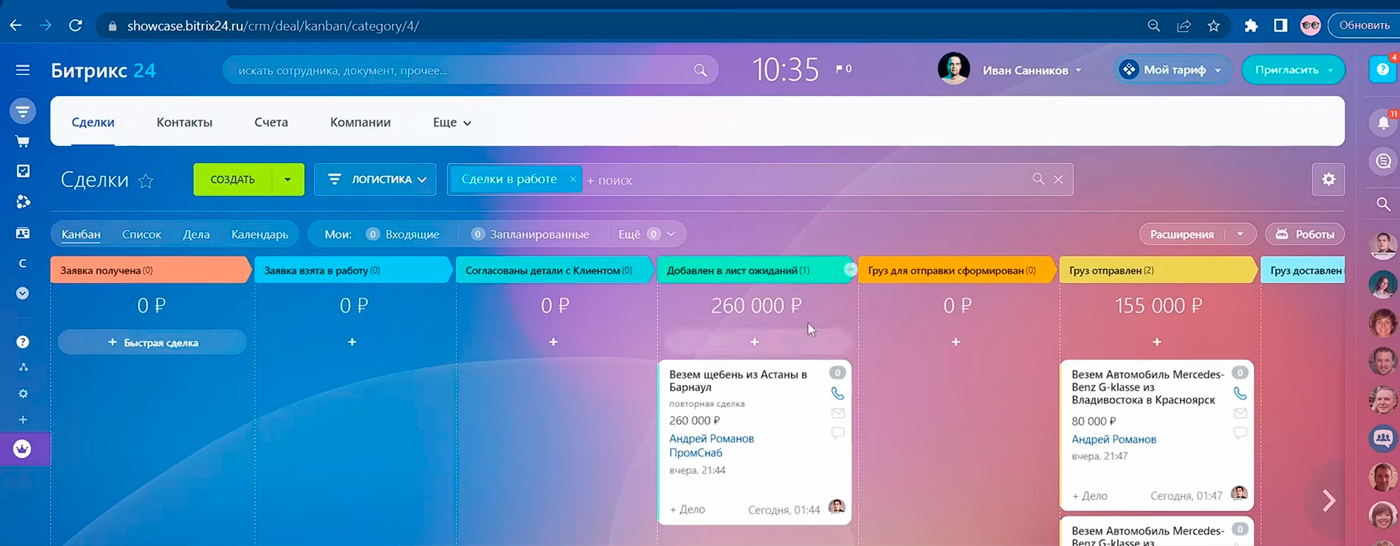Click search magnifier in global search bar
The width and height of the screenshot is (1400, 546).
pyautogui.click(x=700, y=71)
